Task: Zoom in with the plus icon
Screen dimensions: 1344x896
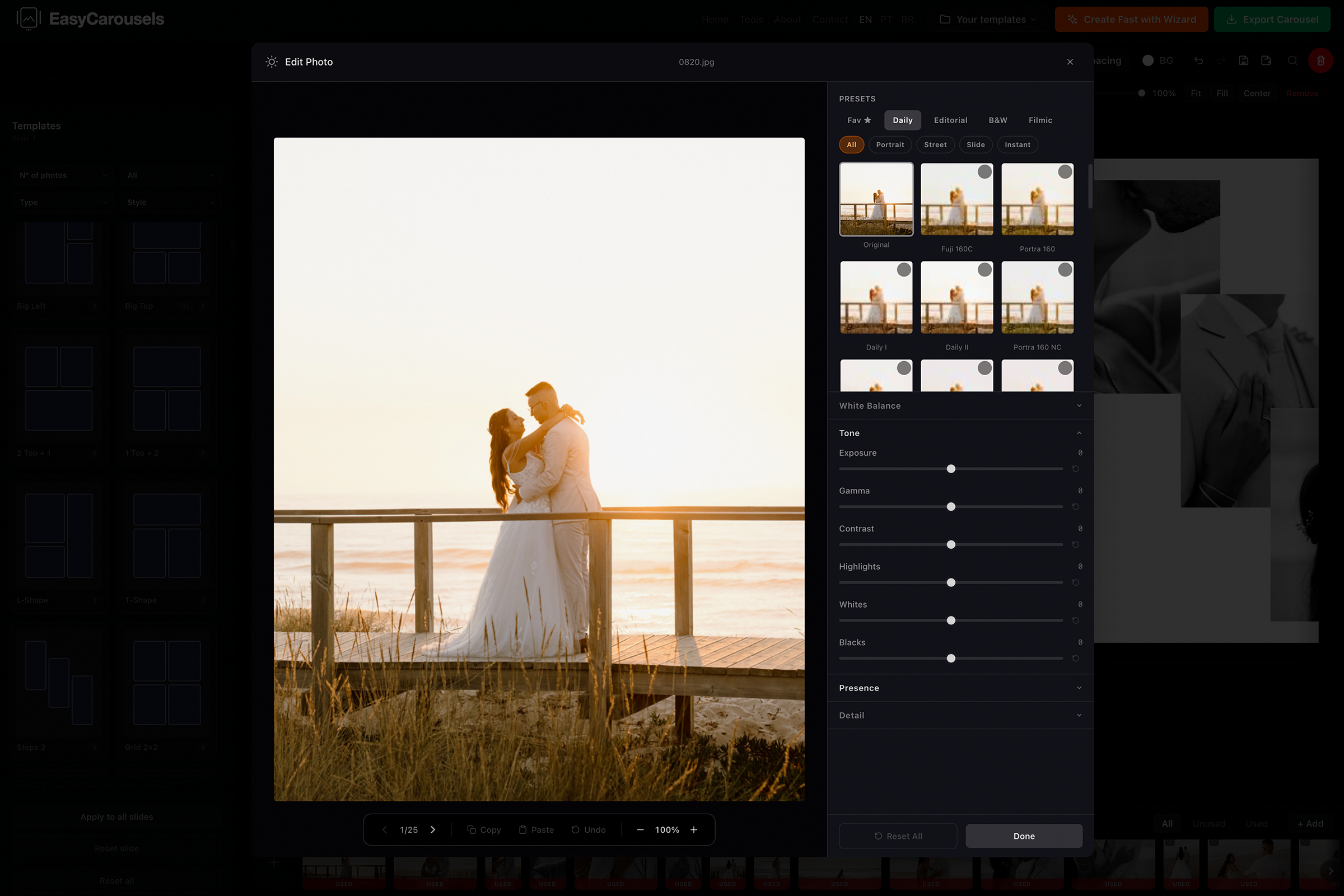Action: click(x=694, y=830)
